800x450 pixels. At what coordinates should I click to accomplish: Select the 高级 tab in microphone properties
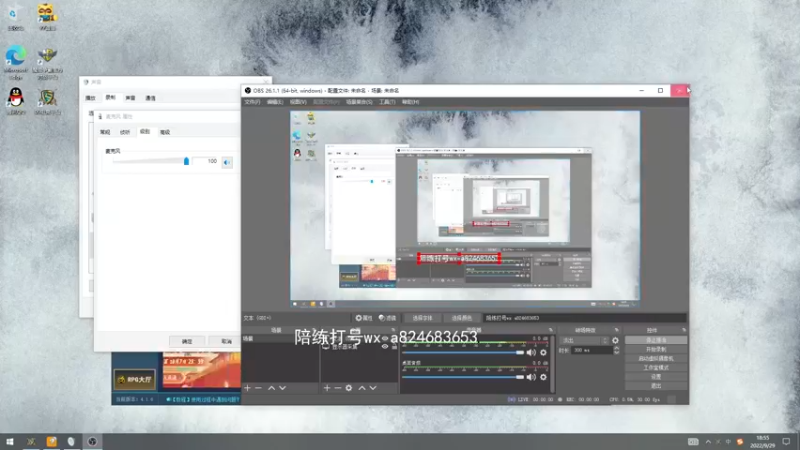pos(165,132)
